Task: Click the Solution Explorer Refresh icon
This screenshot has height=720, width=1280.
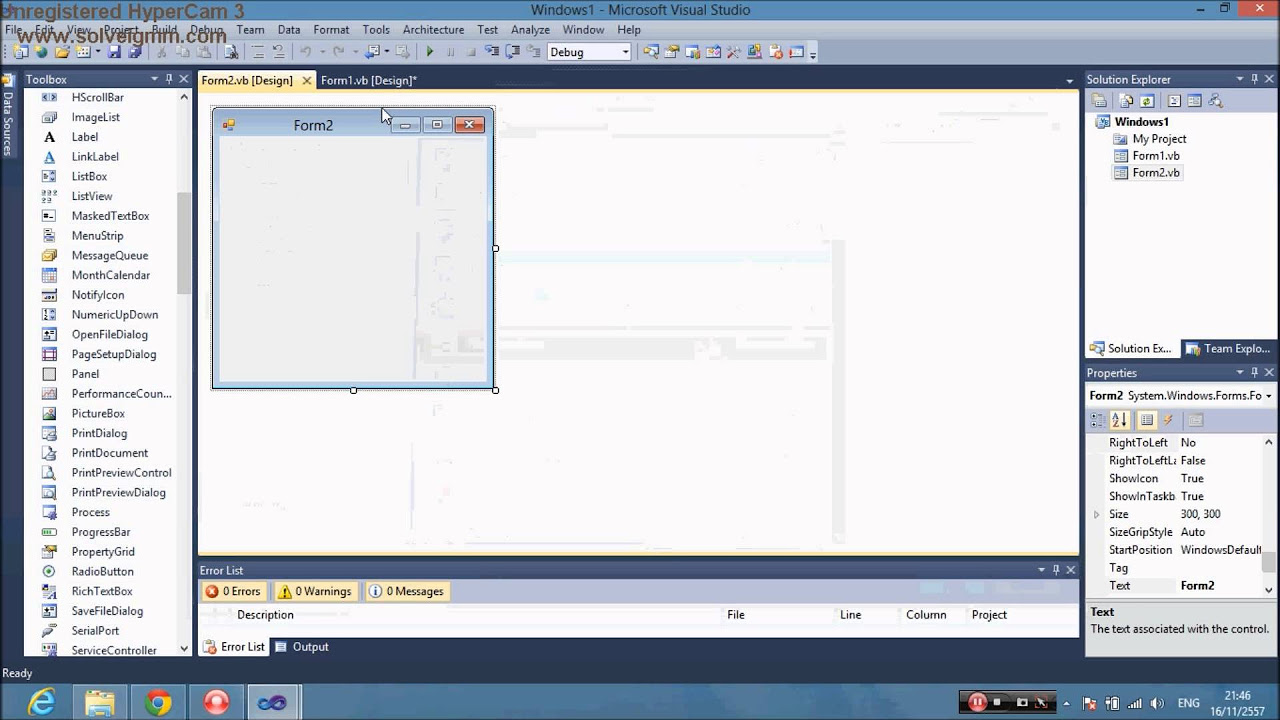Action: tap(1147, 101)
